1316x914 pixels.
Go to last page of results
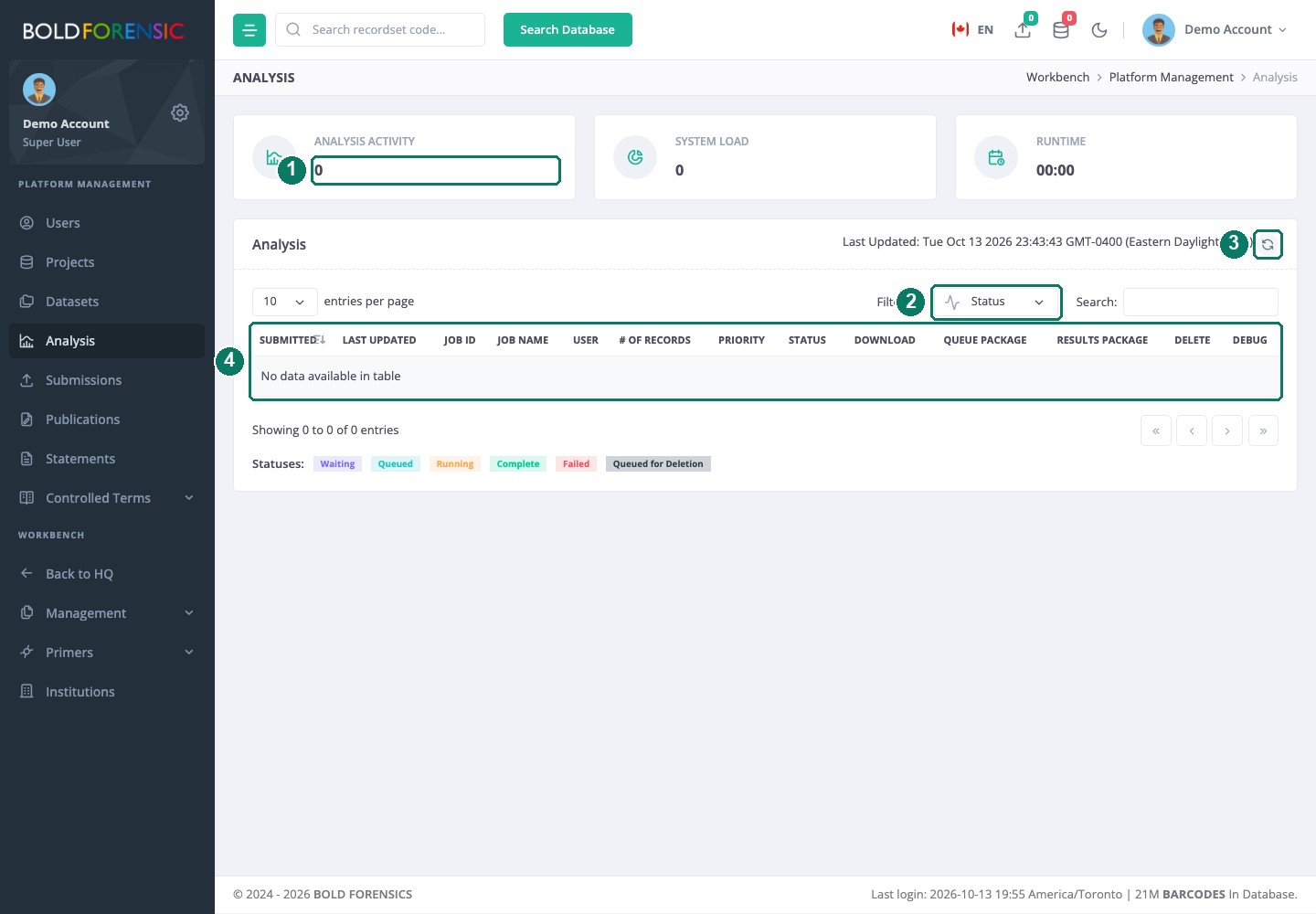(1263, 430)
